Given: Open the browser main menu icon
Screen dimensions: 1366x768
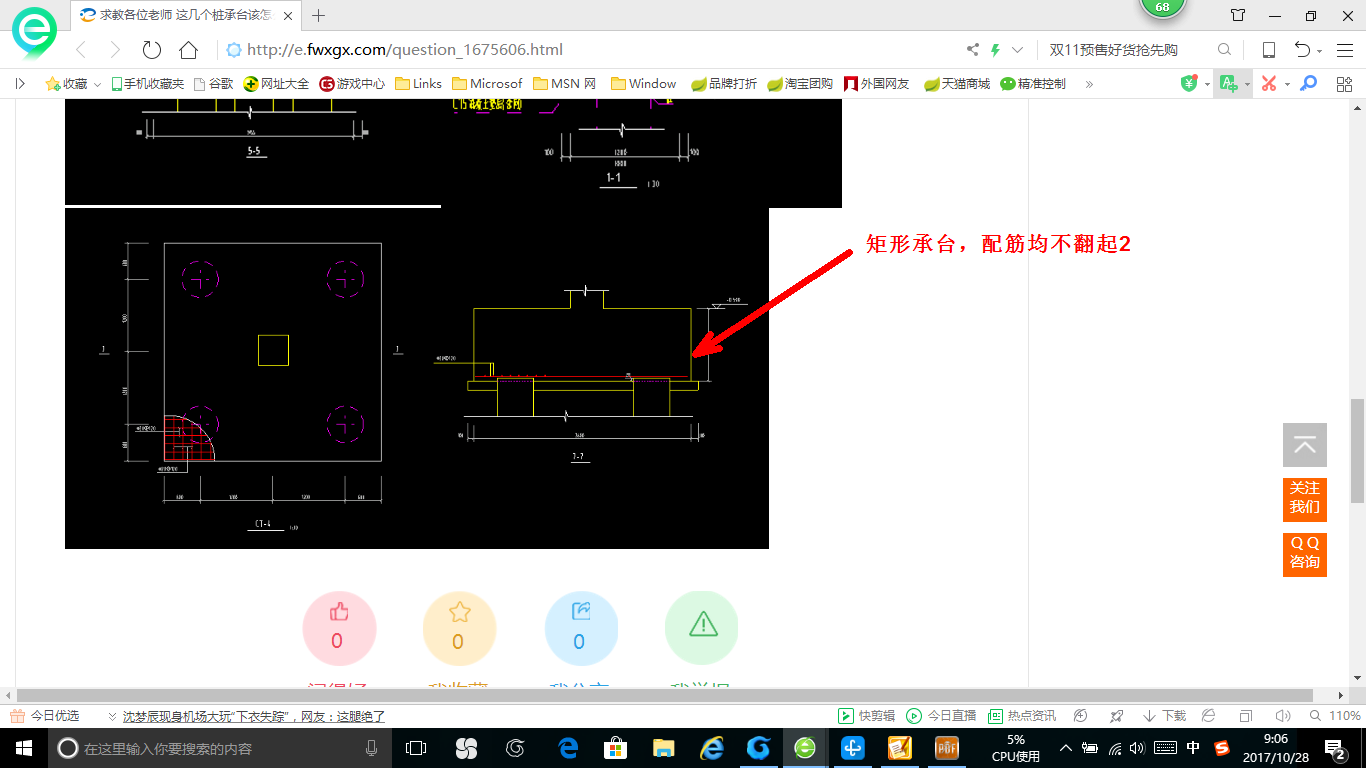Looking at the screenshot, I should [1344, 50].
